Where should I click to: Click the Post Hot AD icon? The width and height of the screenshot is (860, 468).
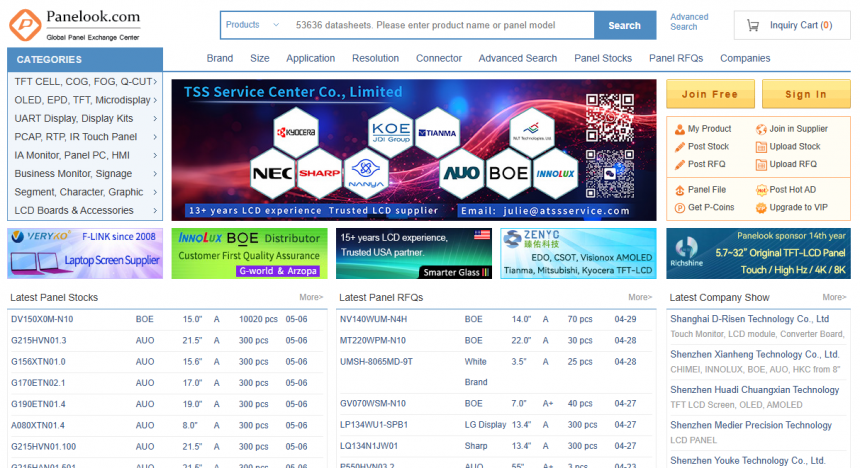tap(761, 190)
